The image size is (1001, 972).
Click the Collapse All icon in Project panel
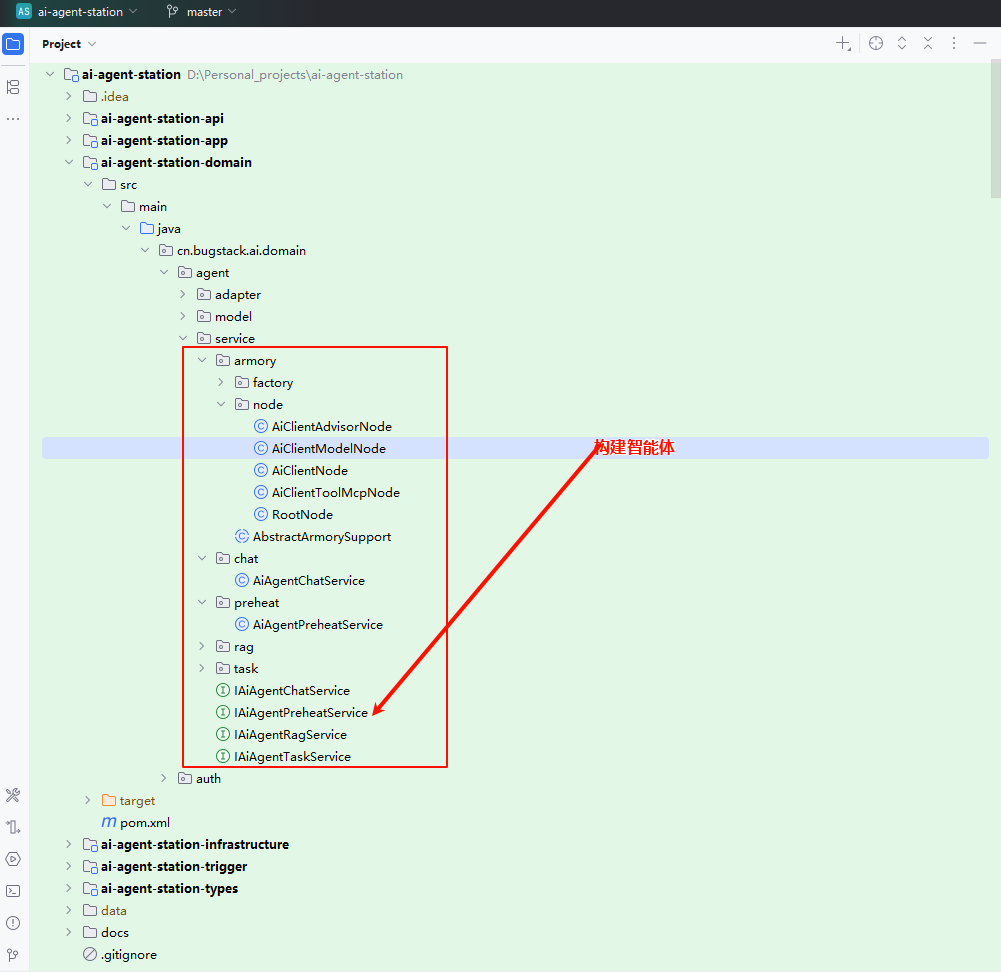pos(928,44)
